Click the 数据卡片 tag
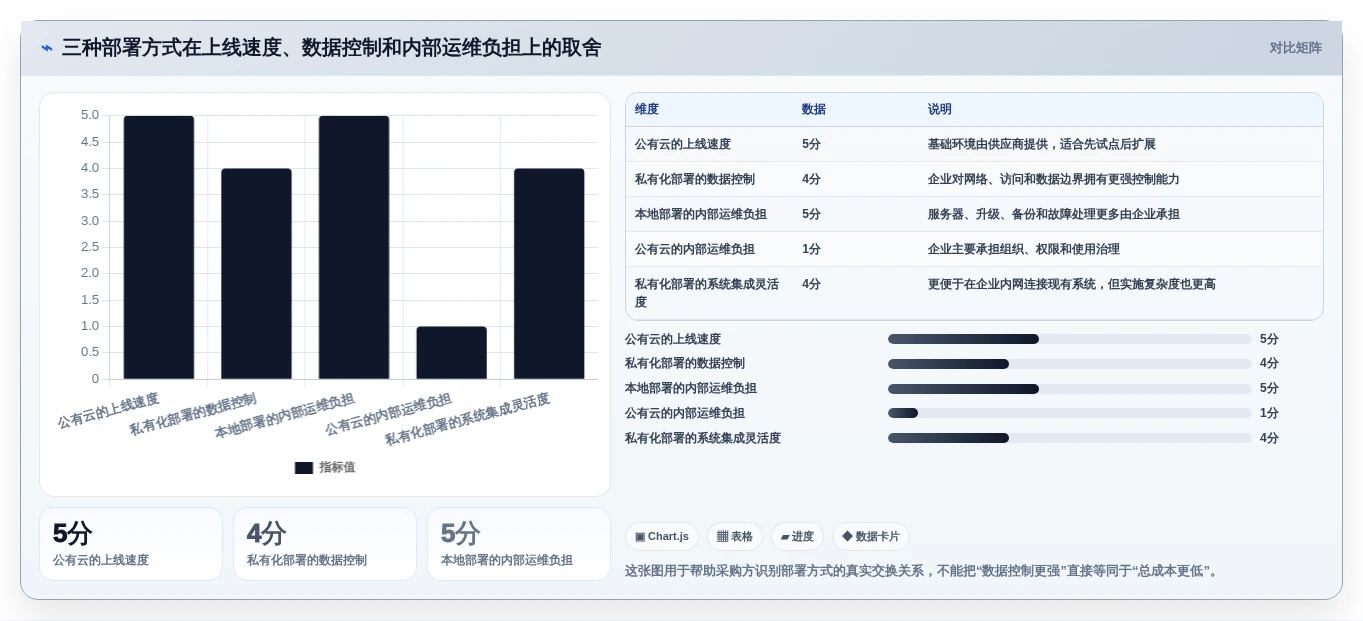 click(x=871, y=537)
